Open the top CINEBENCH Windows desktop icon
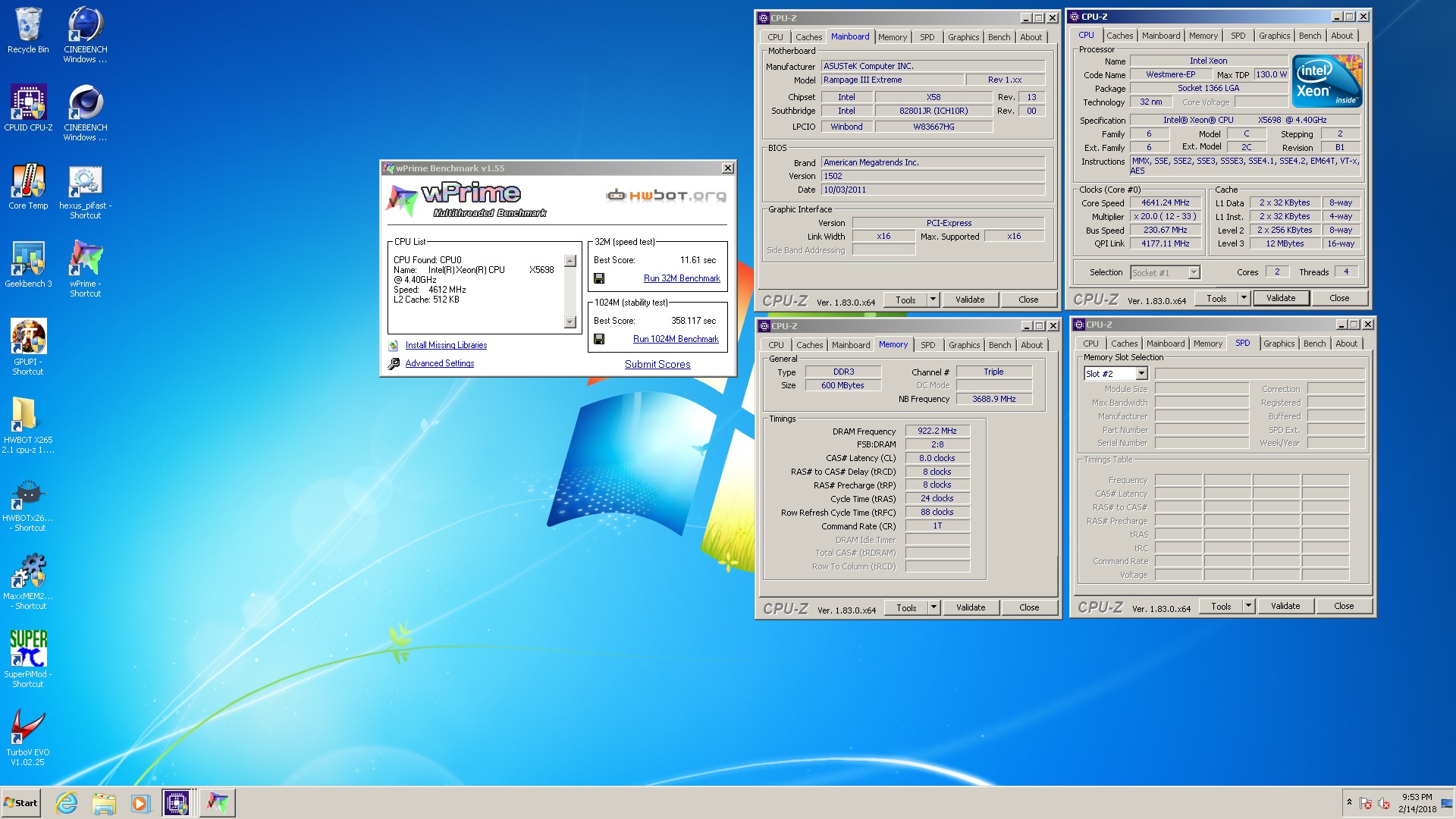The height and width of the screenshot is (819, 1456). pyautogui.click(x=85, y=35)
